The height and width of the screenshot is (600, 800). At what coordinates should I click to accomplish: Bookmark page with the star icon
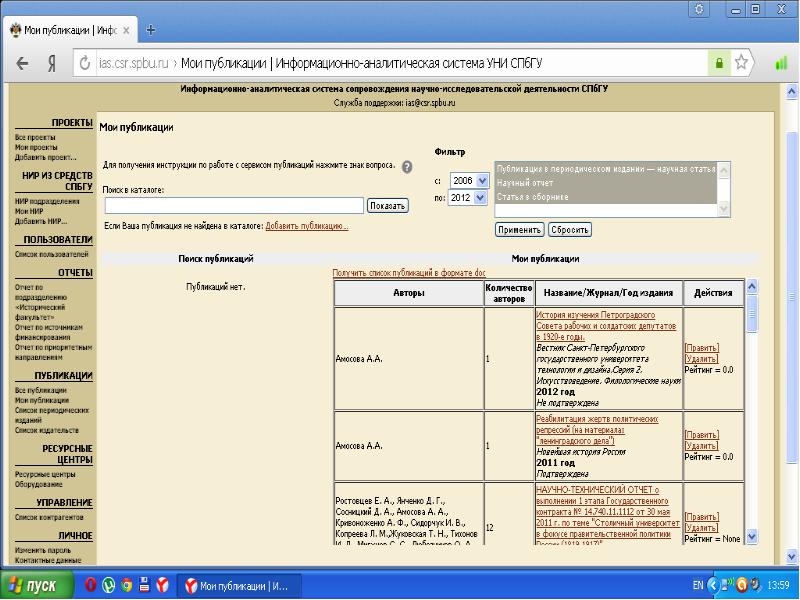click(x=742, y=63)
